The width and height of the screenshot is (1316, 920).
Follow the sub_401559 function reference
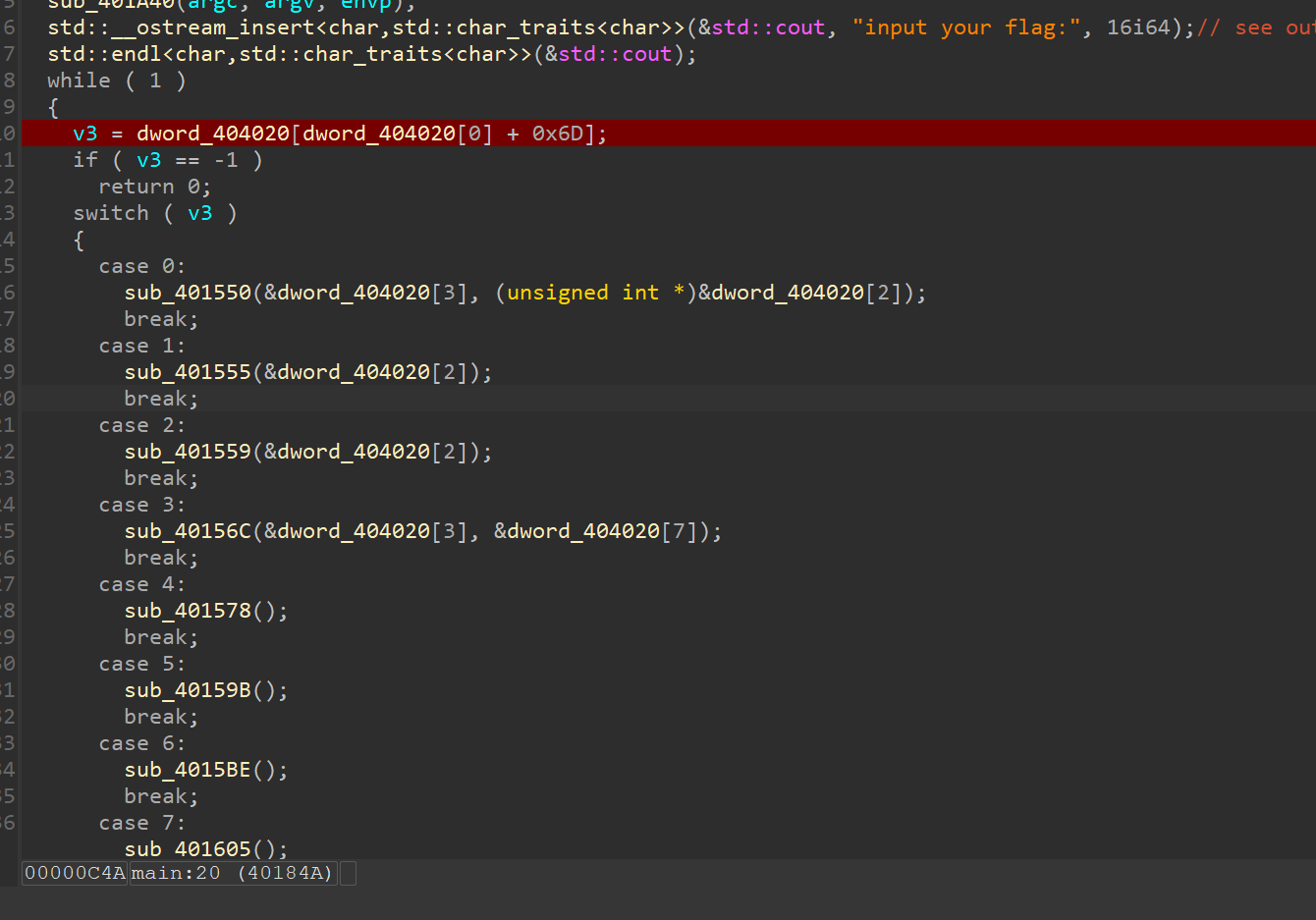188,452
